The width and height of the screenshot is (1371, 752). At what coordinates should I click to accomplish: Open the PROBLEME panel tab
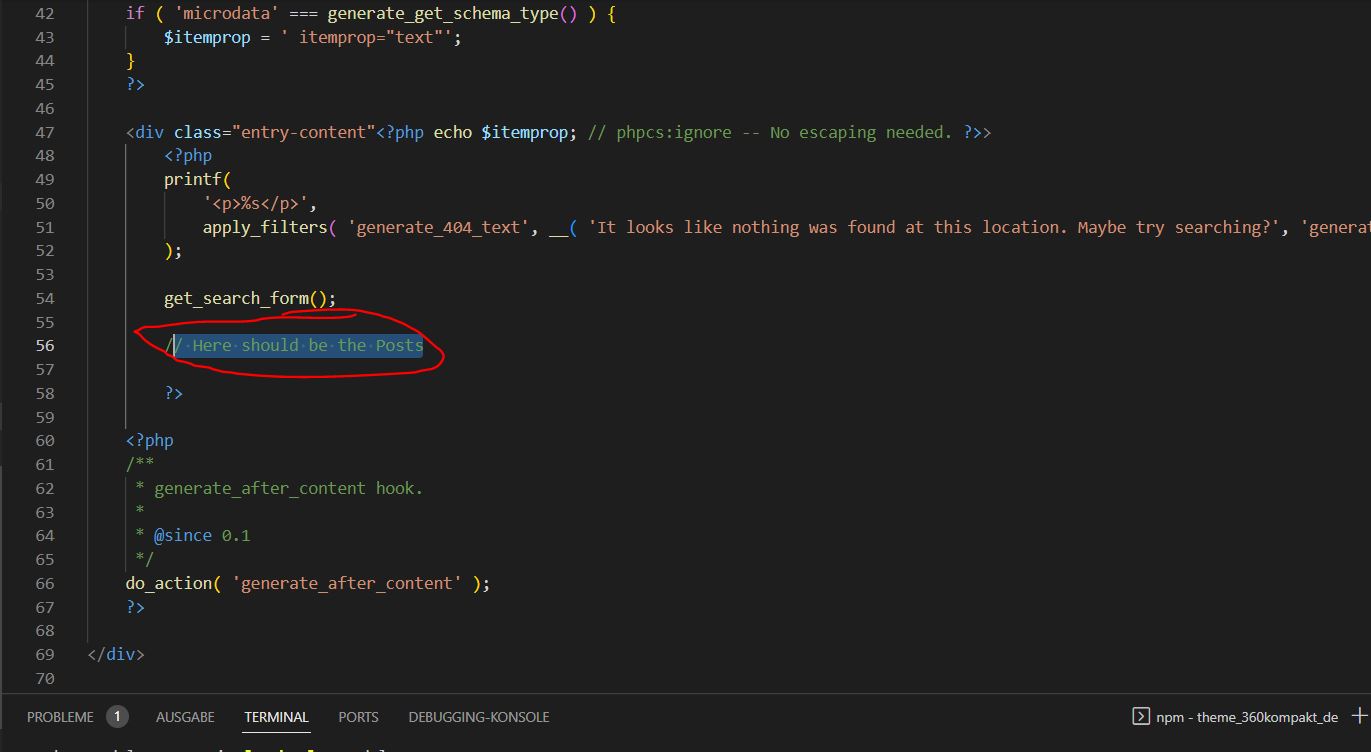tap(60, 717)
